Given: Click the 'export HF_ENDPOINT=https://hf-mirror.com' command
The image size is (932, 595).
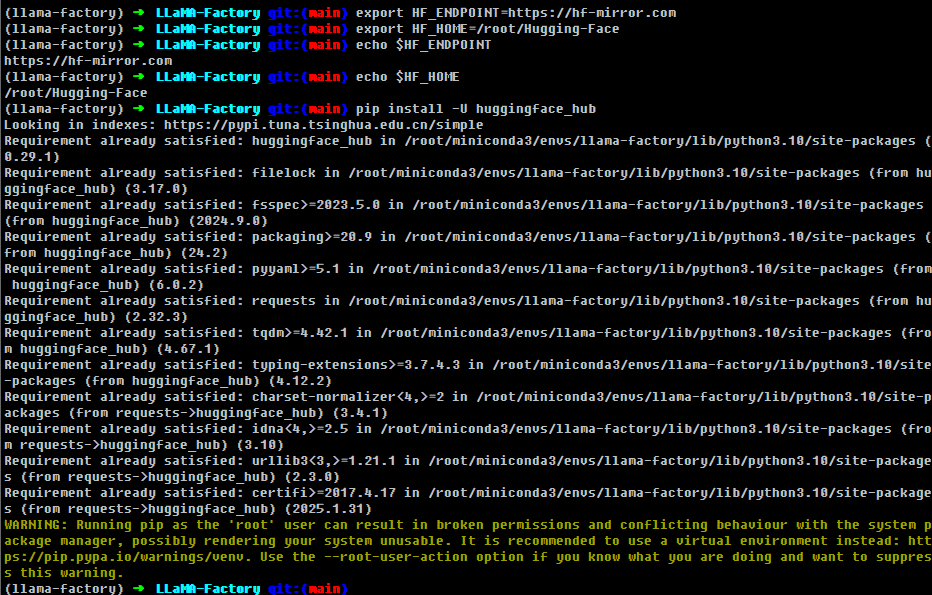Looking at the screenshot, I should pyautogui.click(x=516, y=12).
